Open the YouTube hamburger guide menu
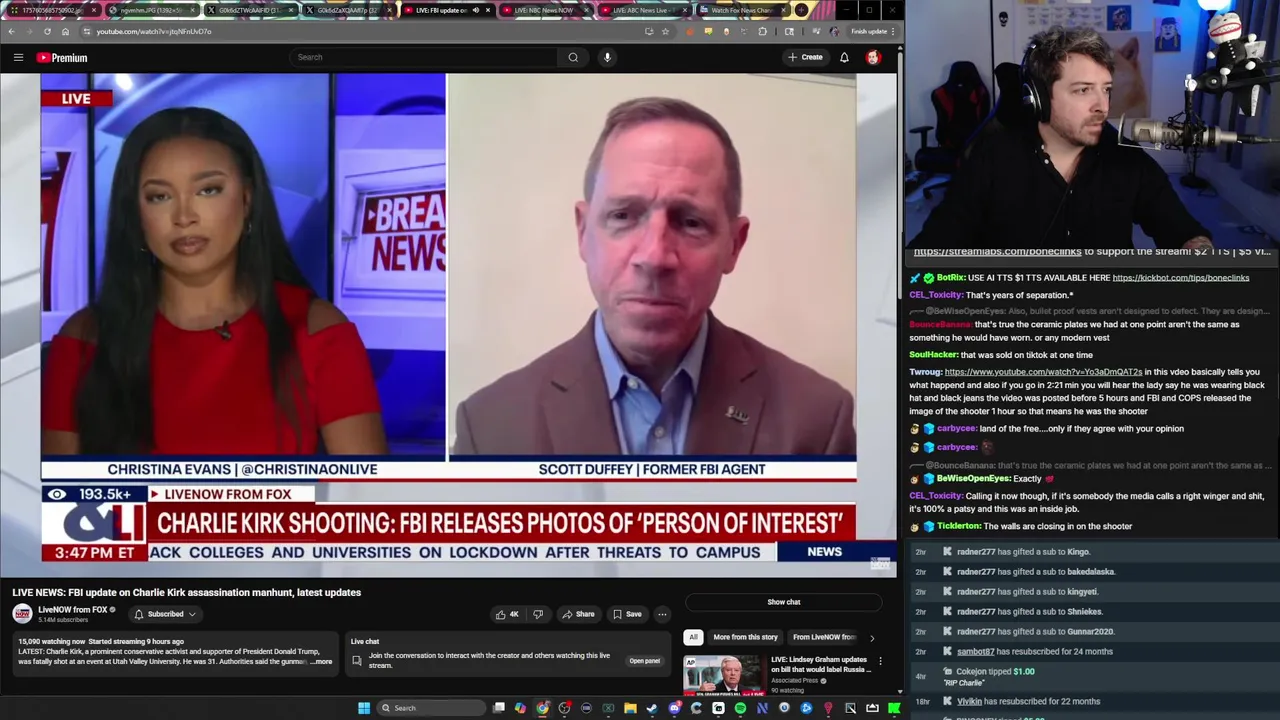Viewport: 1280px width, 720px height. click(x=18, y=57)
